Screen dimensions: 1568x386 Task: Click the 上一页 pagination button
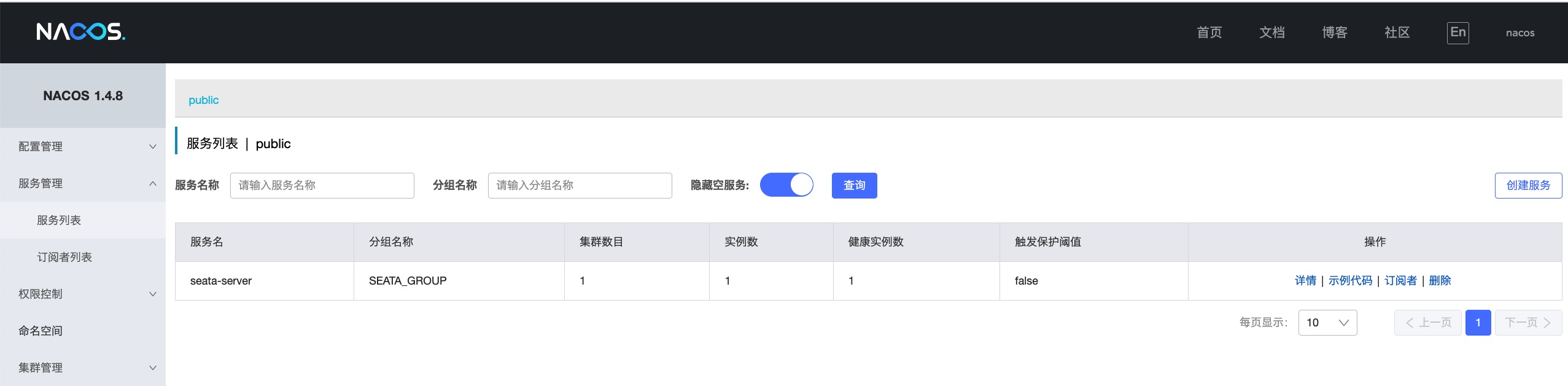coord(1428,323)
